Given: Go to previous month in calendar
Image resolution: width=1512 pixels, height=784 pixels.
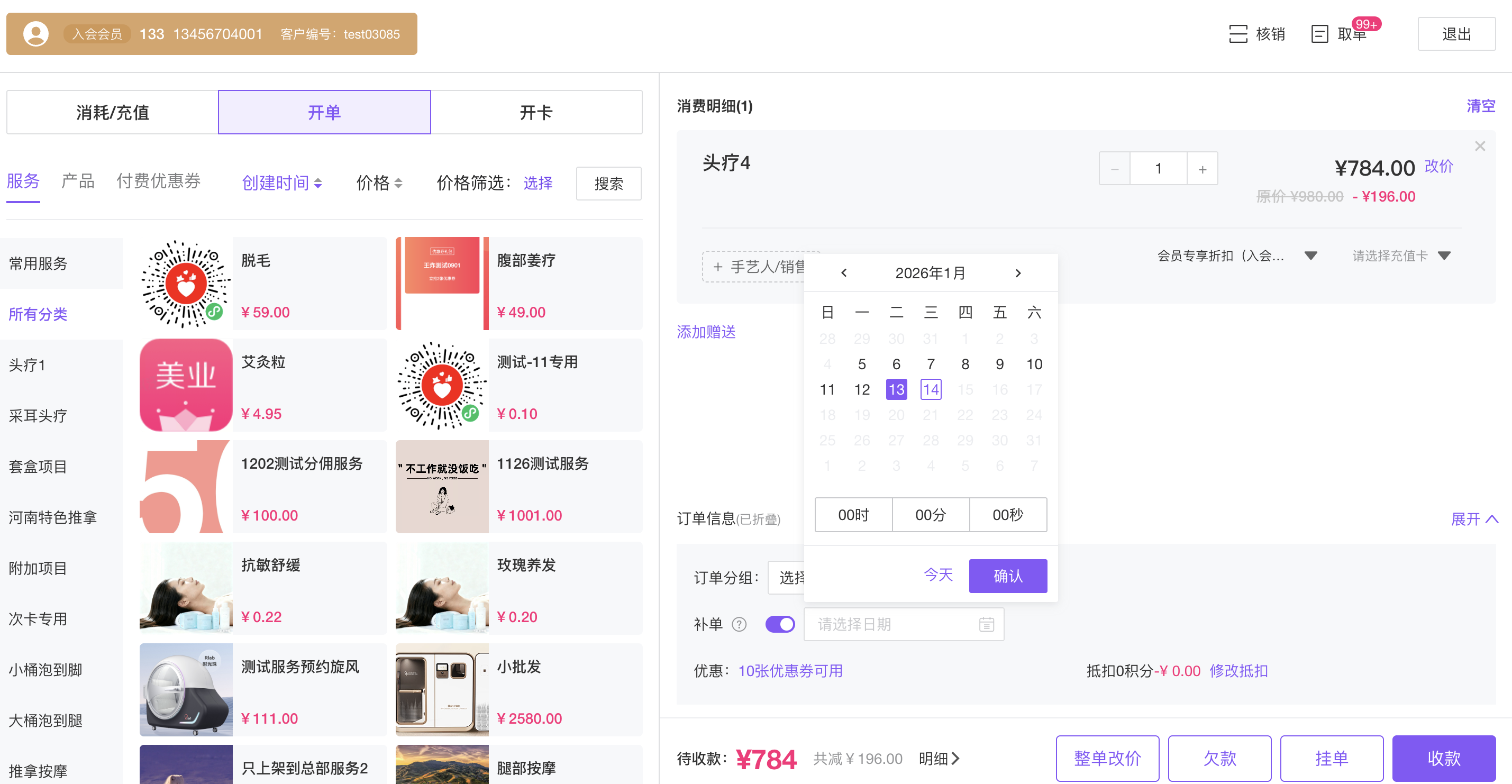Looking at the screenshot, I should click(843, 273).
